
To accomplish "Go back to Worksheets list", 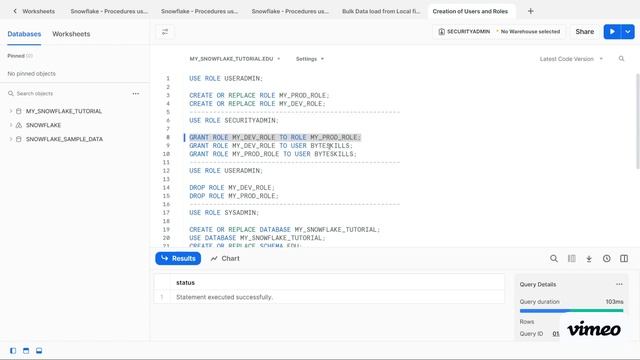I will point(33,11).
